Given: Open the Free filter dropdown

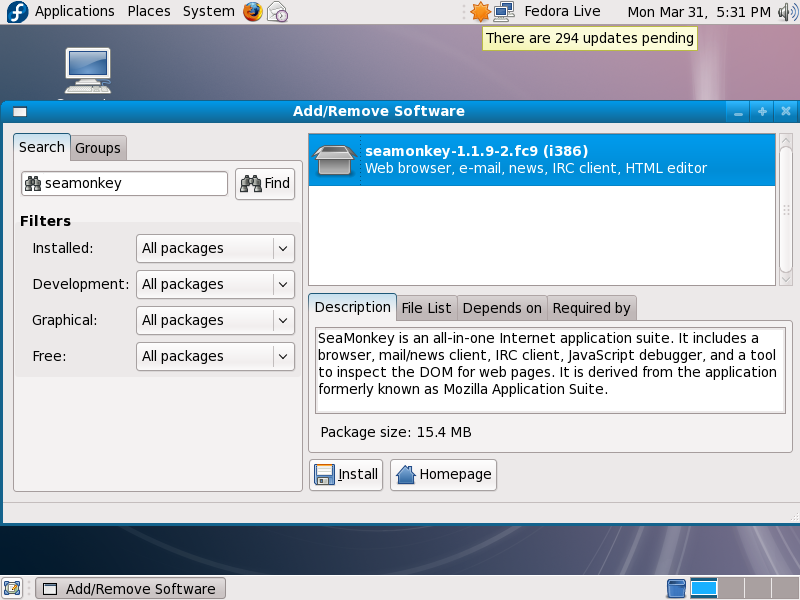Looking at the screenshot, I should 215,356.
